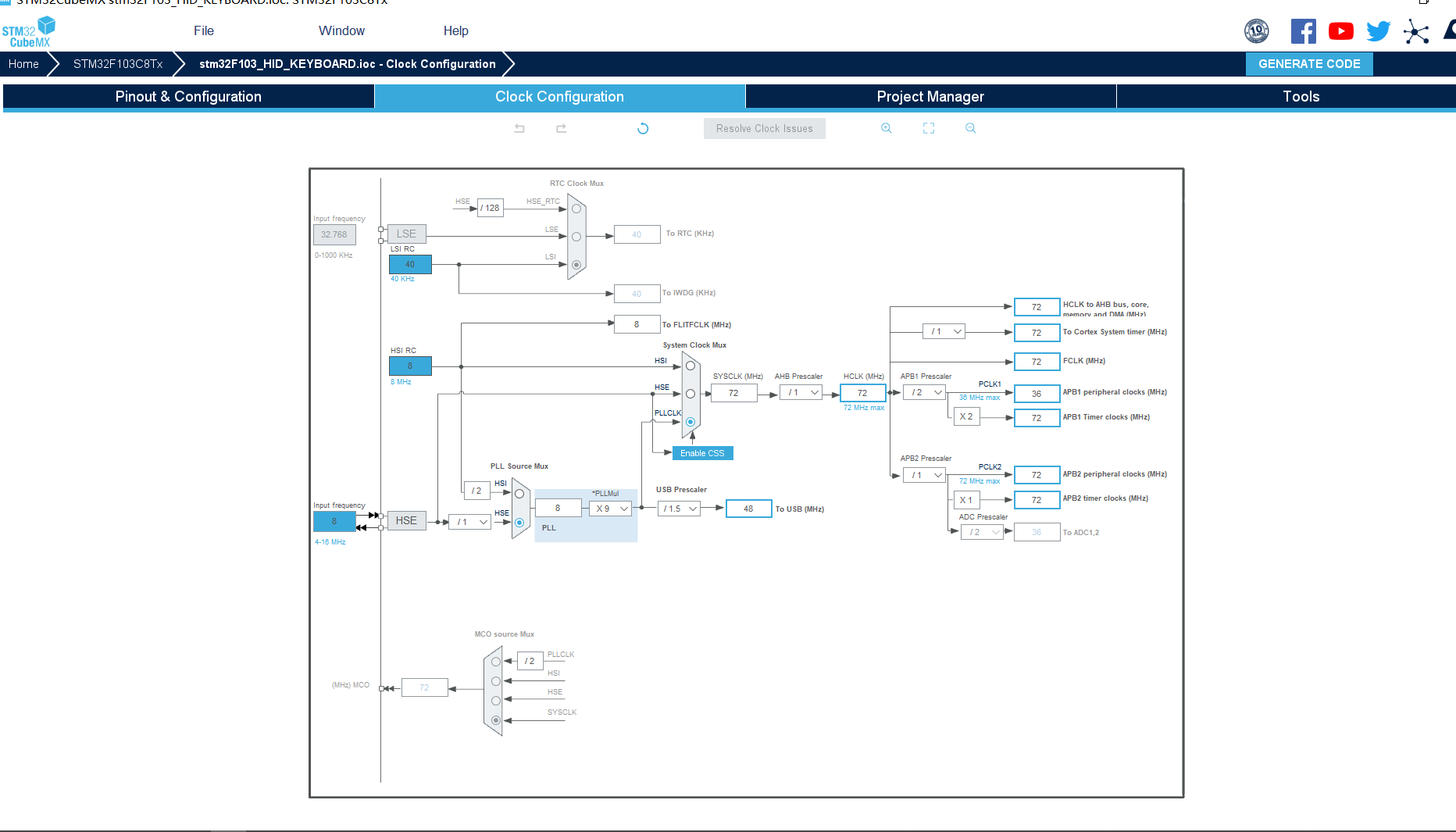
Task: Select PLLCLK in MCO source Mux
Action: tap(496, 662)
